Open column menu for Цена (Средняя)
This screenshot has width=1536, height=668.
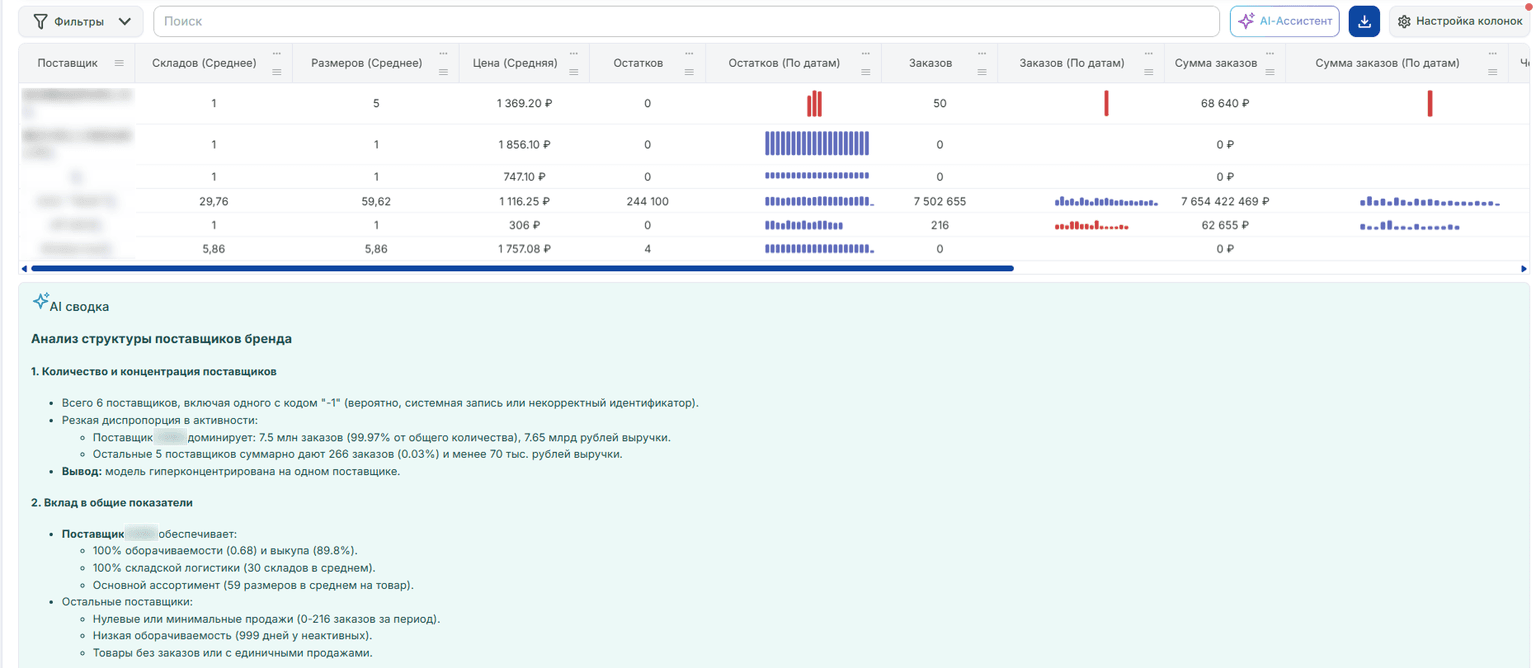coord(575,72)
